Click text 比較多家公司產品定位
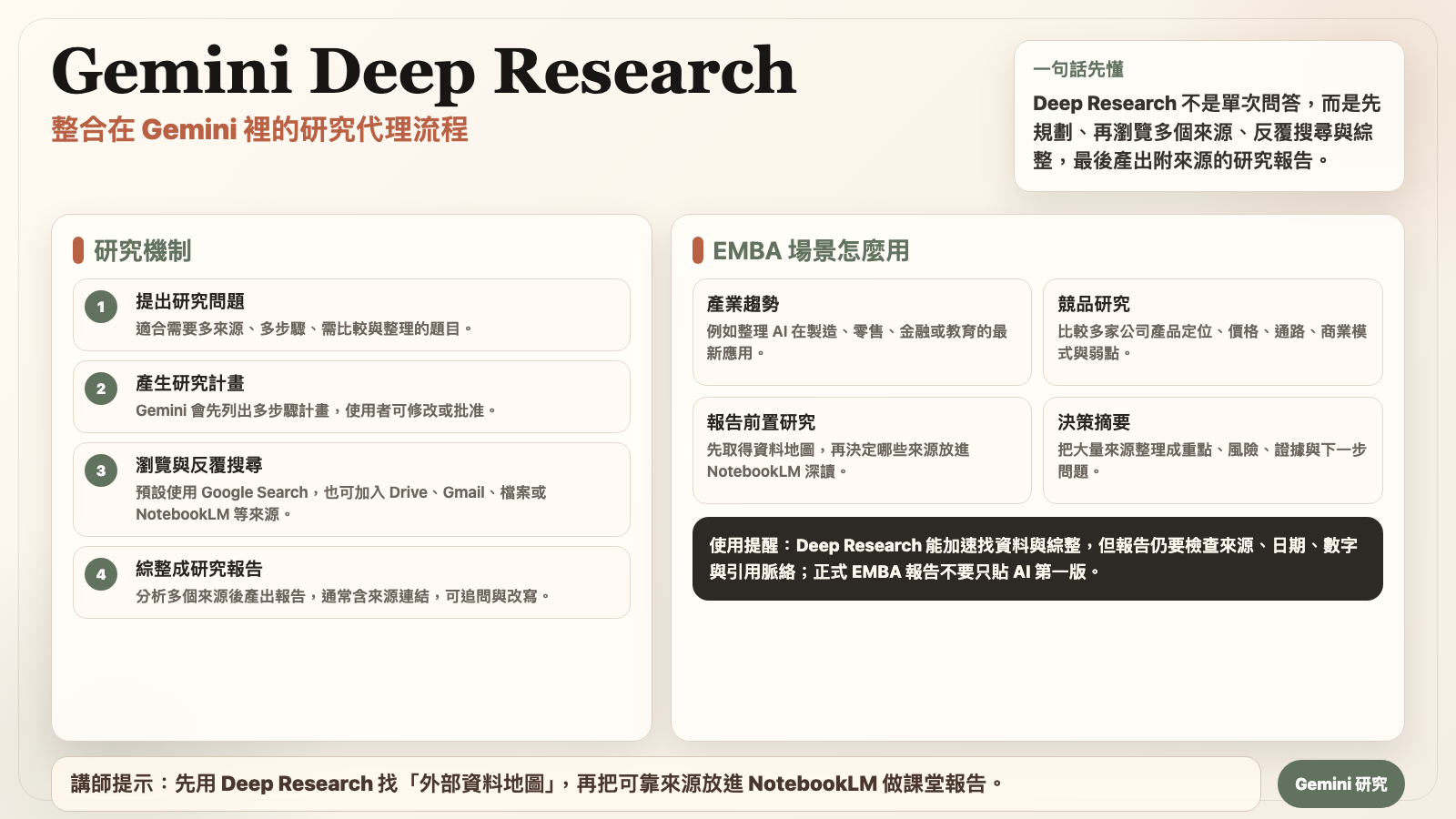The width and height of the screenshot is (1456, 819). [x=1212, y=342]
